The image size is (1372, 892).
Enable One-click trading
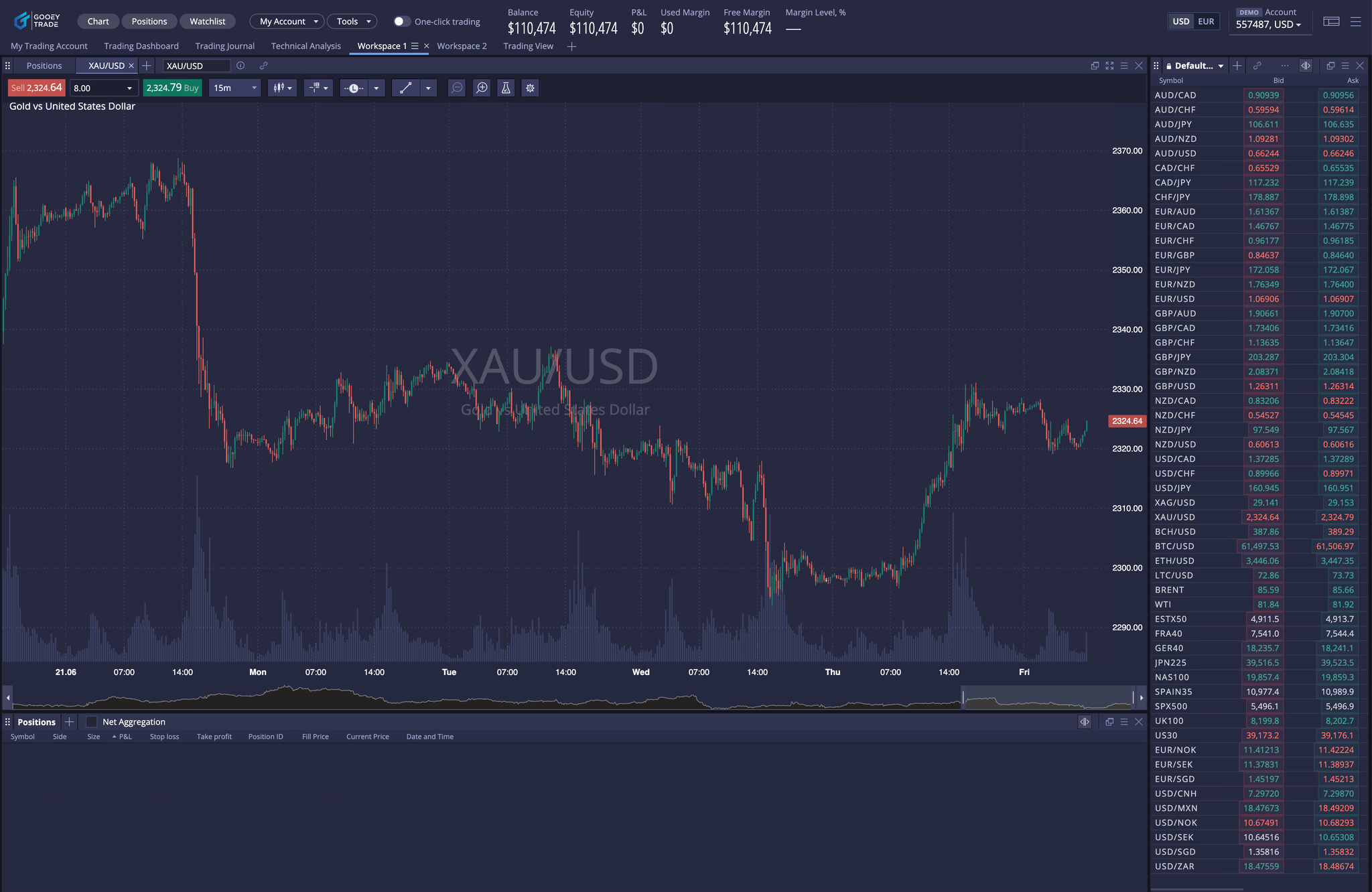point(402,21)
